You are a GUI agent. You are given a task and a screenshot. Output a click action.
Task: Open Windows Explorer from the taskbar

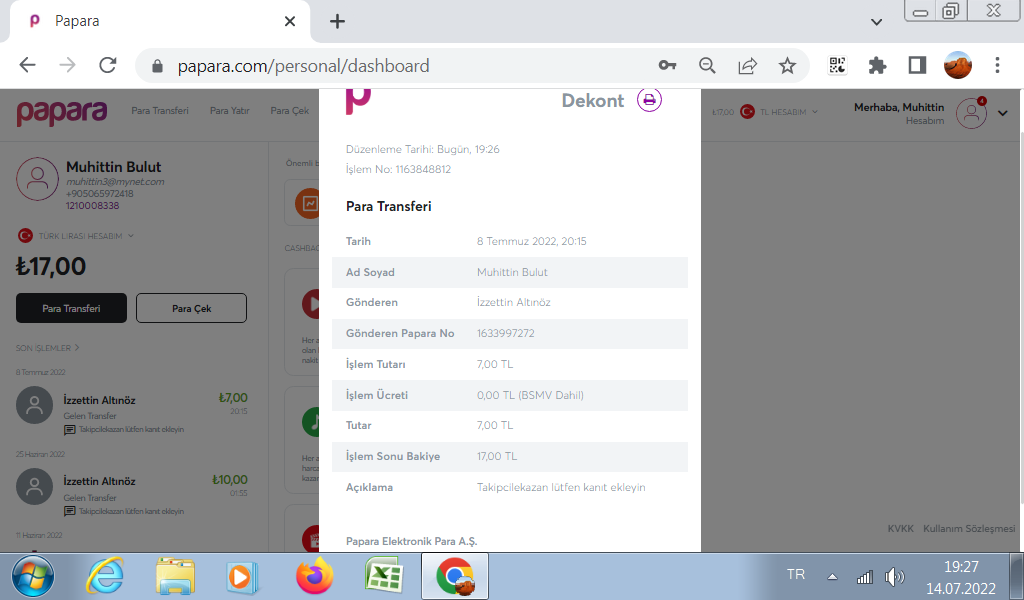click(175, 576)
